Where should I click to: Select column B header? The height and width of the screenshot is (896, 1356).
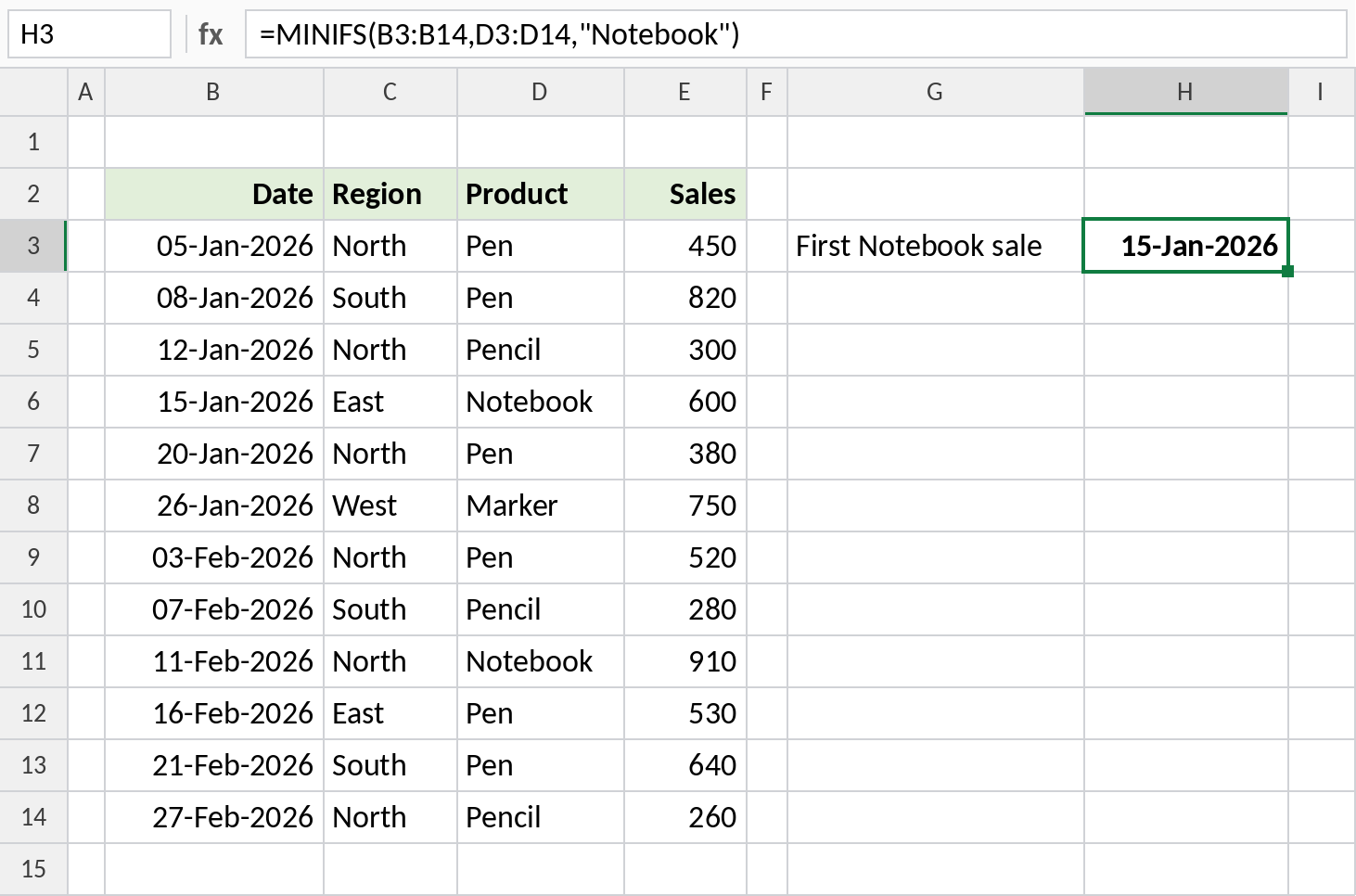(214, 92)
